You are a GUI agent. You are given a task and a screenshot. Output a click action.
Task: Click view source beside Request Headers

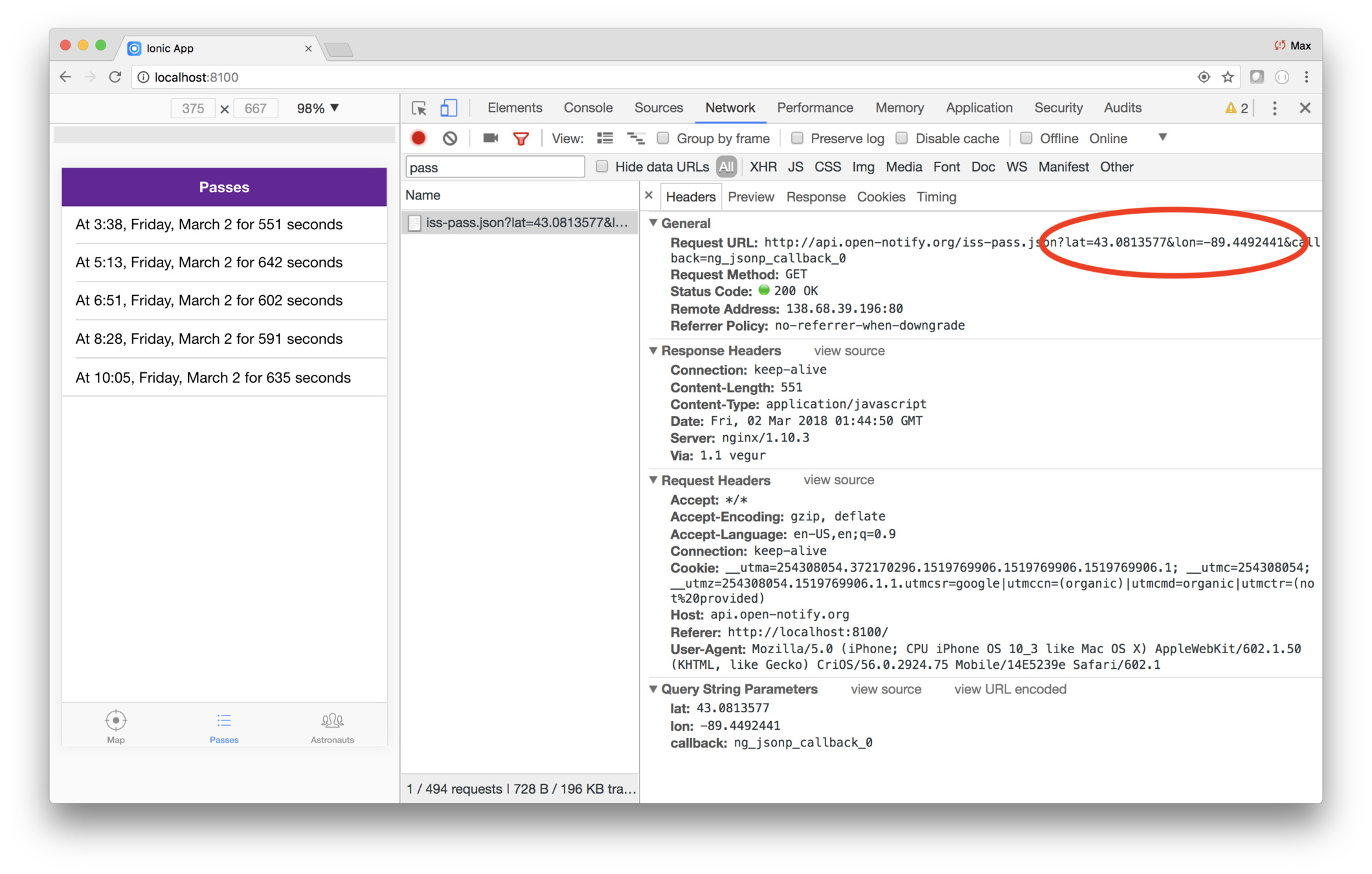[838, 480]
